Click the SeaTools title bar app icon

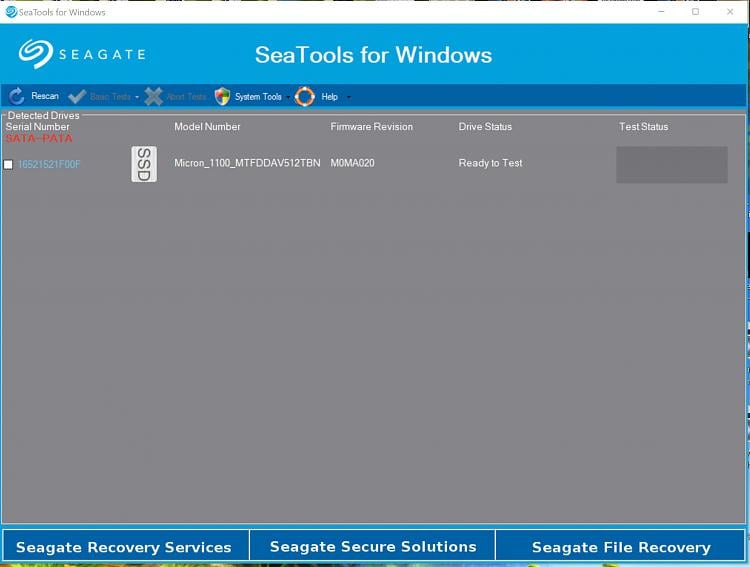pyautogui.click(x=11, y=11)
